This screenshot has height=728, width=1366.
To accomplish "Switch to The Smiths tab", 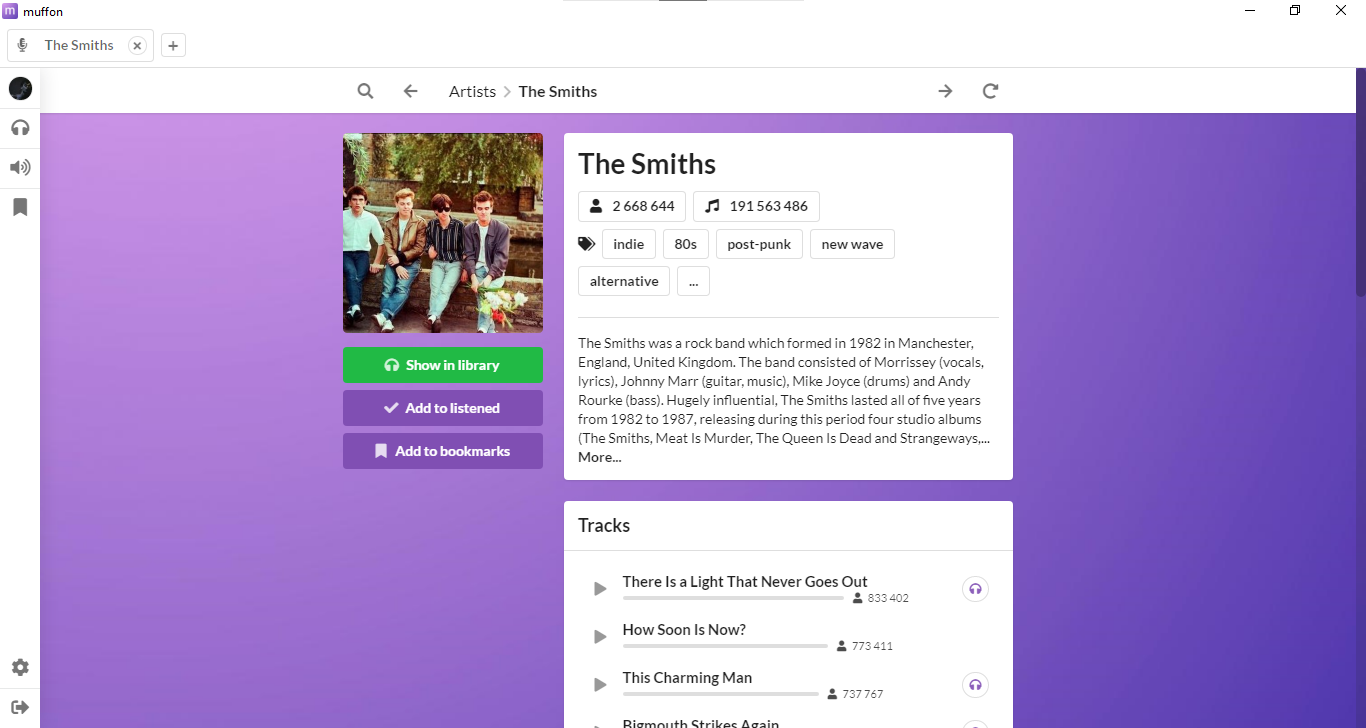I will pos(77,45).
